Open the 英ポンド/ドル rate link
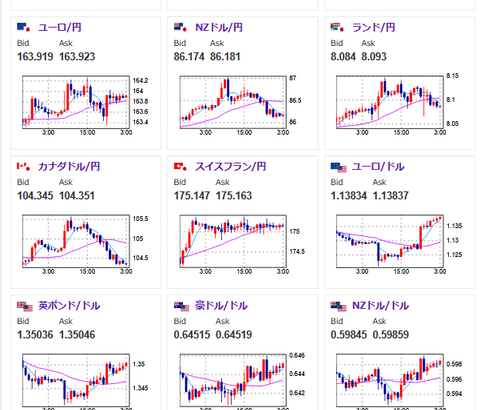 coord(69,305)
